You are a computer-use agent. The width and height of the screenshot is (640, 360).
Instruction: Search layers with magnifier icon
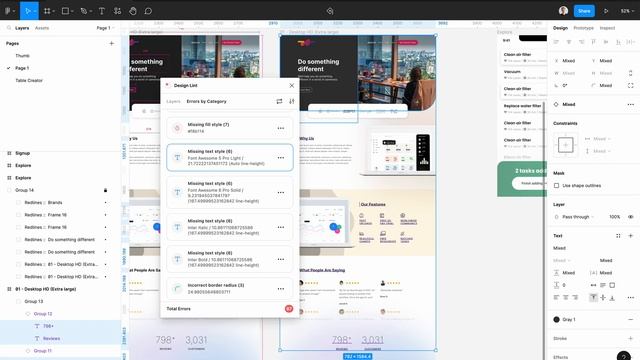(x=9, y=28)
